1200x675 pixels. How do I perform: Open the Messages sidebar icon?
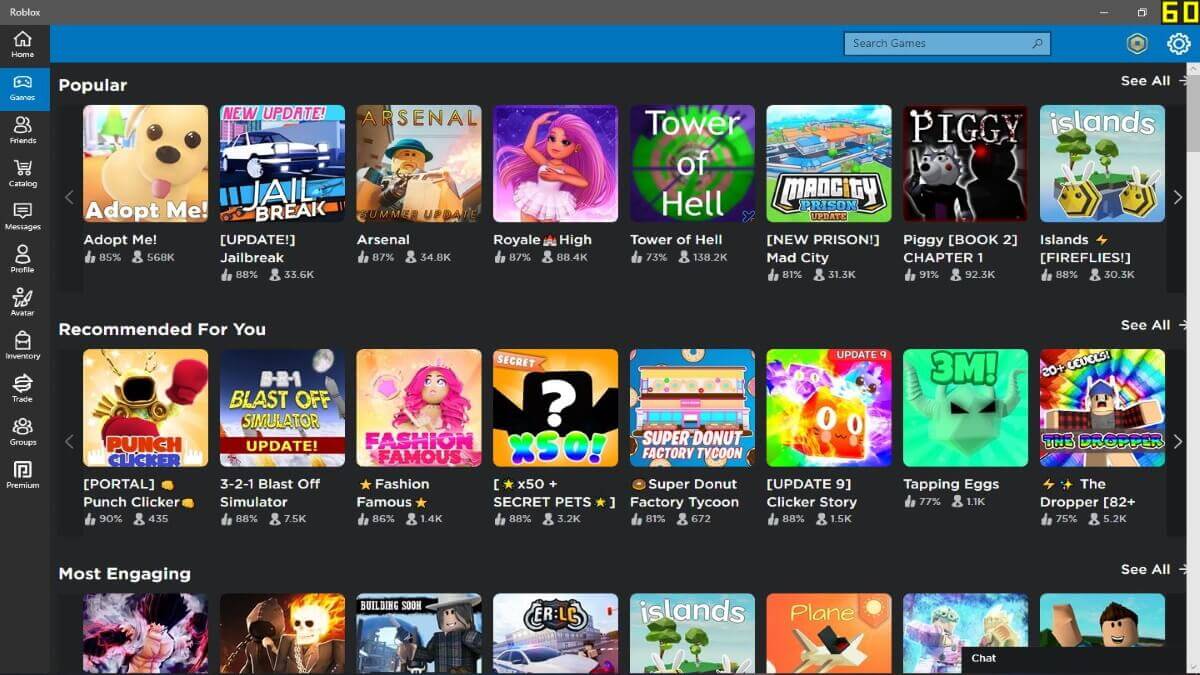(22, 217)
